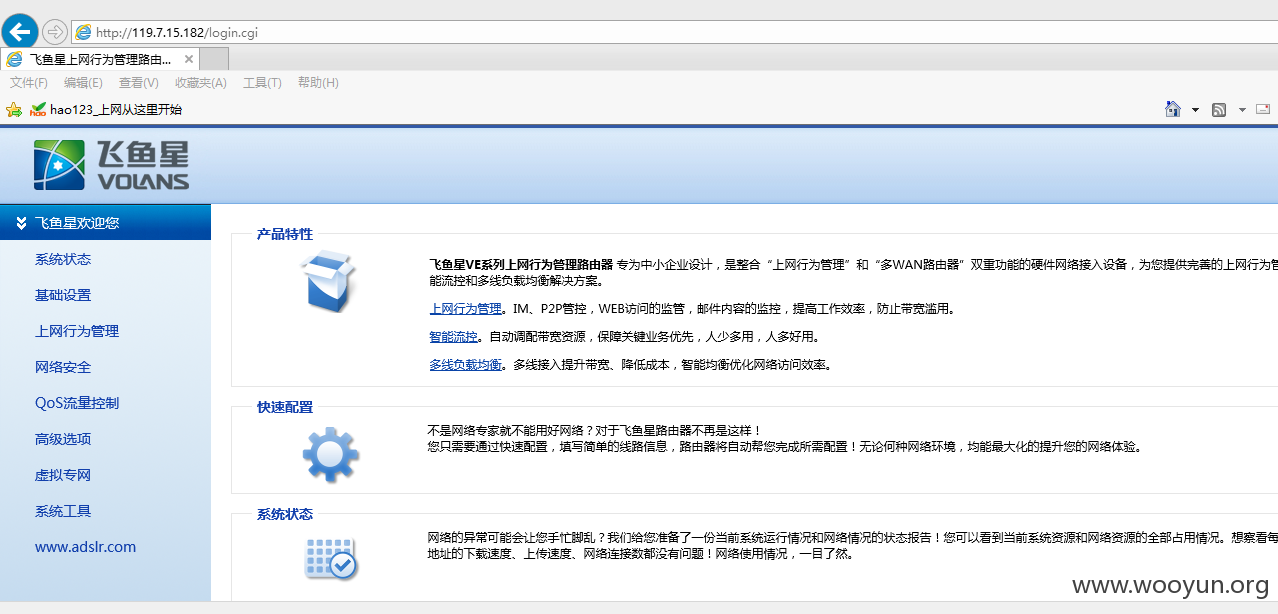Open a new blank browser tab
Image resolution: width=1278 pixels, height=614 pixels.
(x=214, y=59)
